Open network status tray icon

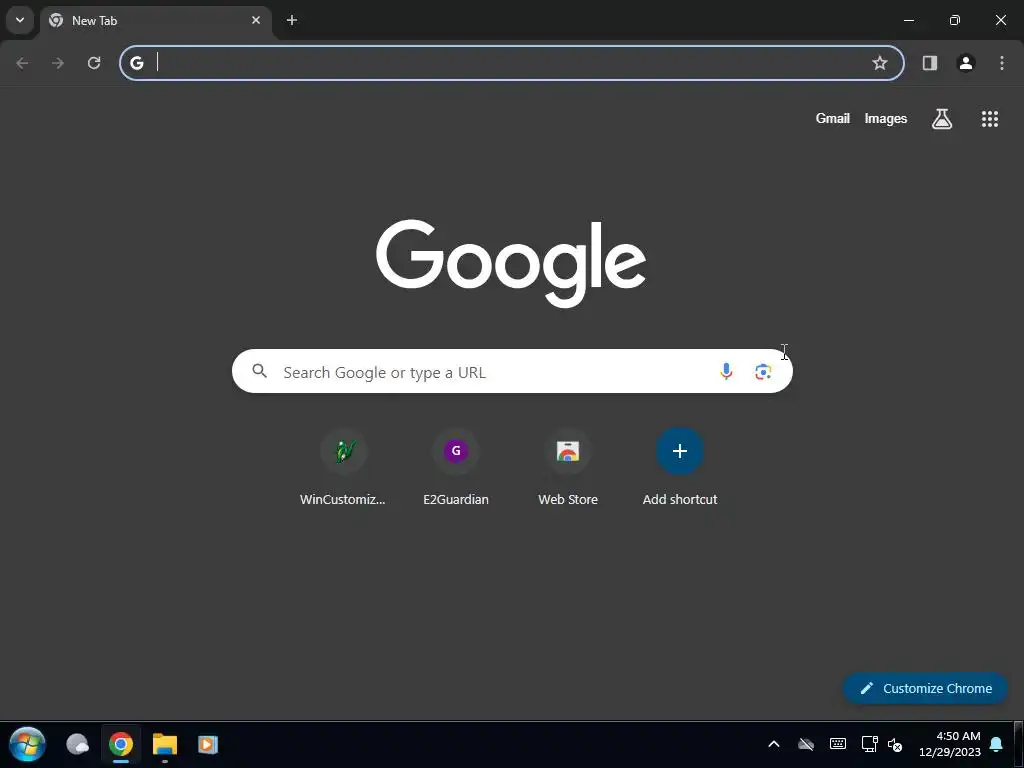click(869, 744)
